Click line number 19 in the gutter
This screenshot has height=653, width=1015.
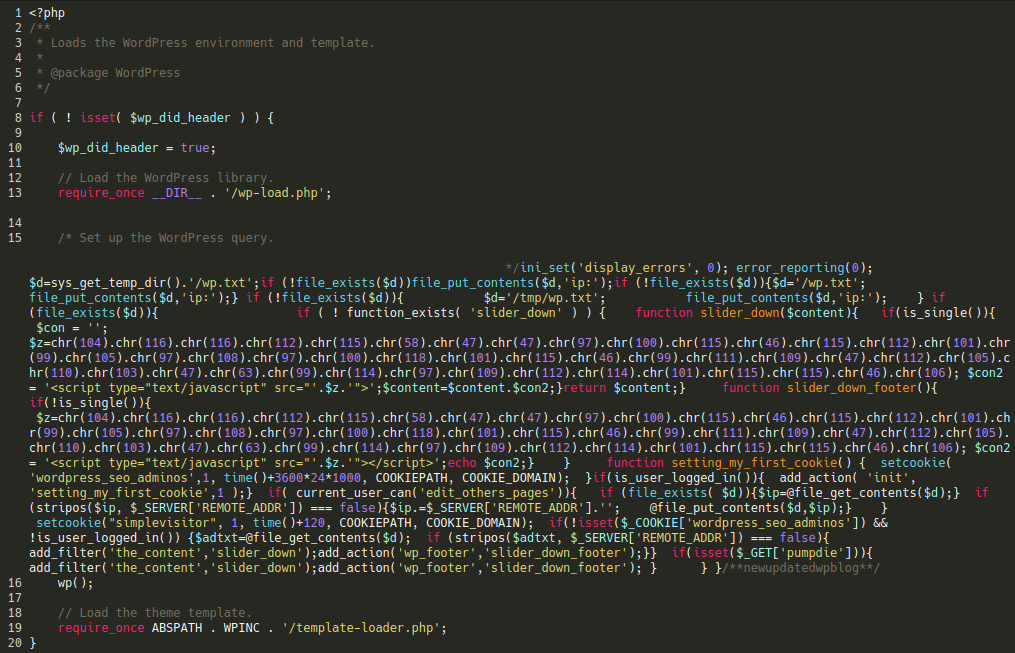point(15,628)
